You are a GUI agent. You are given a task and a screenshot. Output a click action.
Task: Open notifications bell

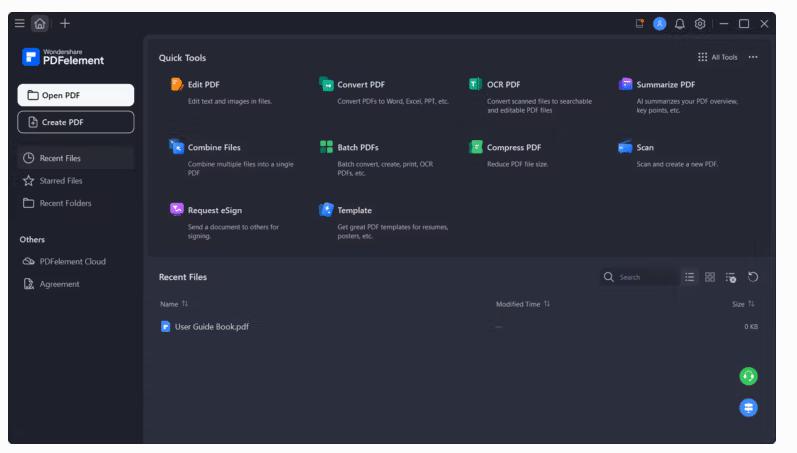(680, 23)
